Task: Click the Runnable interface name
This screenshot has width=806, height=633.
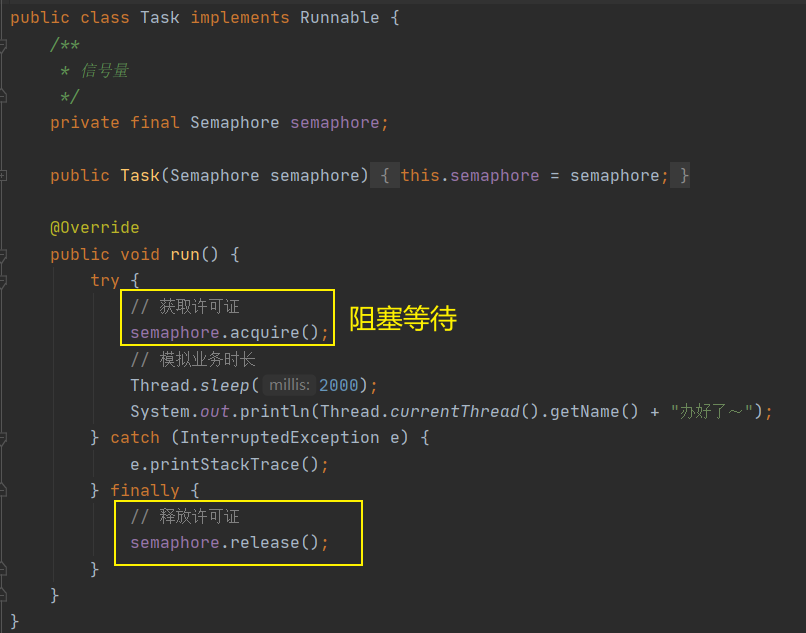Action: (x=339, y=18)
